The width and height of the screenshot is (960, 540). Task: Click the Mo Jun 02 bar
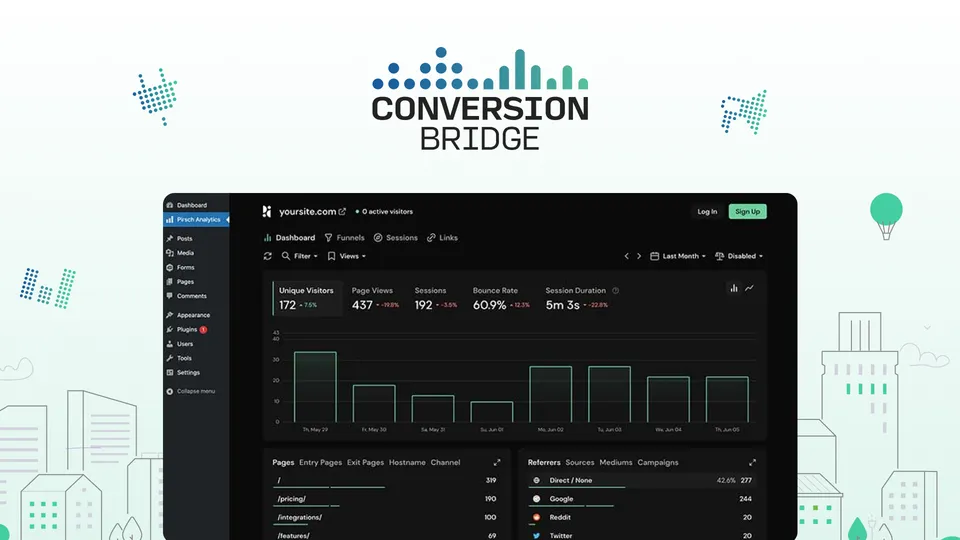pyautogui.click(x=550, y=394)
